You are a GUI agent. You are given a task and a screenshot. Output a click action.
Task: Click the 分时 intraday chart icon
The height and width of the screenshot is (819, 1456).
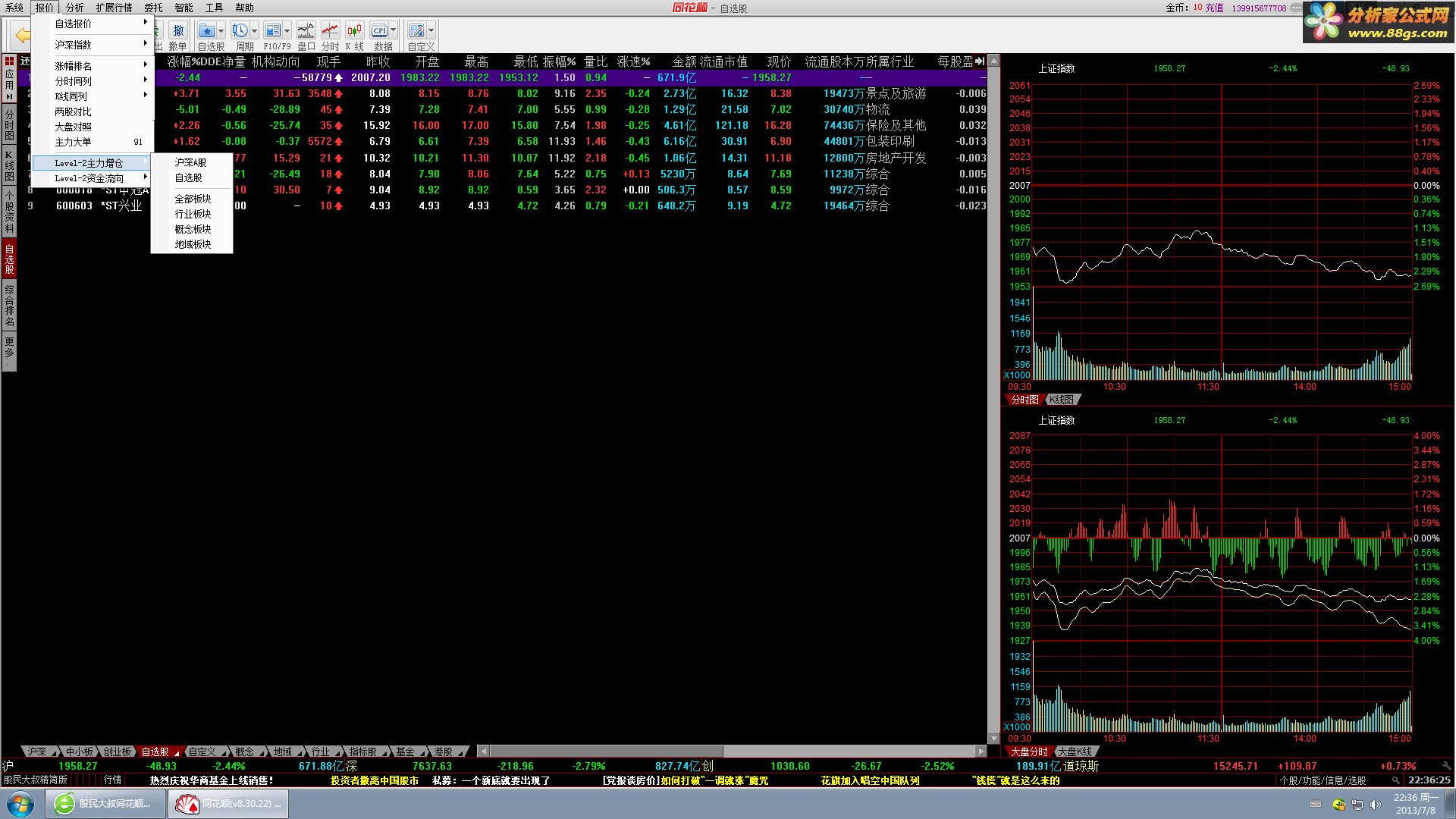point(330,30)
